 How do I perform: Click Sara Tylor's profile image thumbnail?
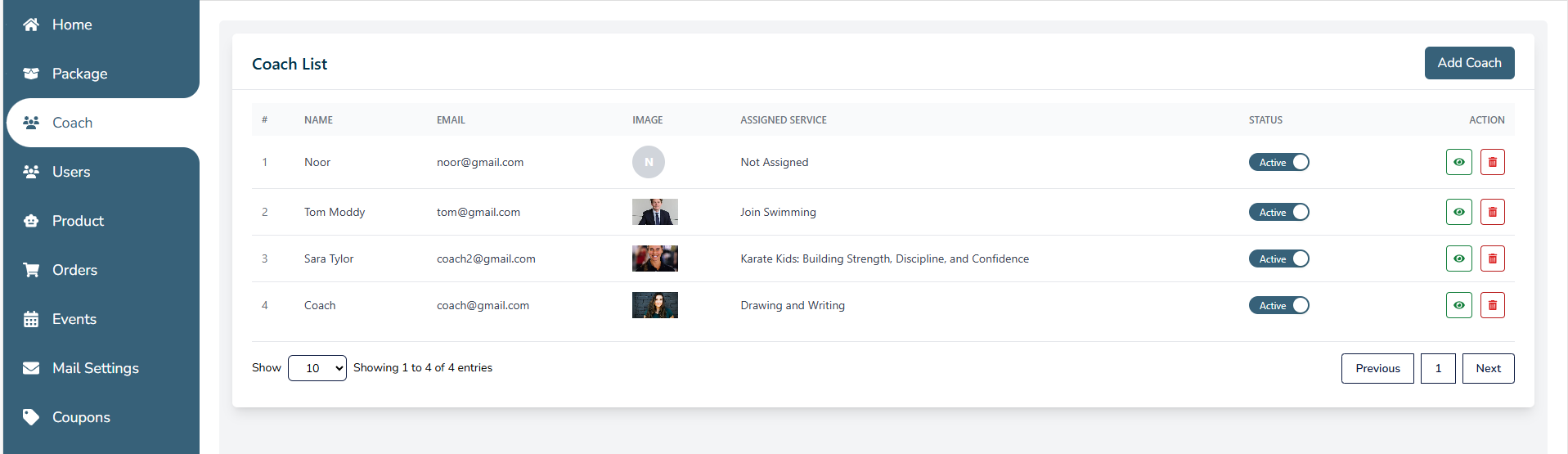(654, 258)
